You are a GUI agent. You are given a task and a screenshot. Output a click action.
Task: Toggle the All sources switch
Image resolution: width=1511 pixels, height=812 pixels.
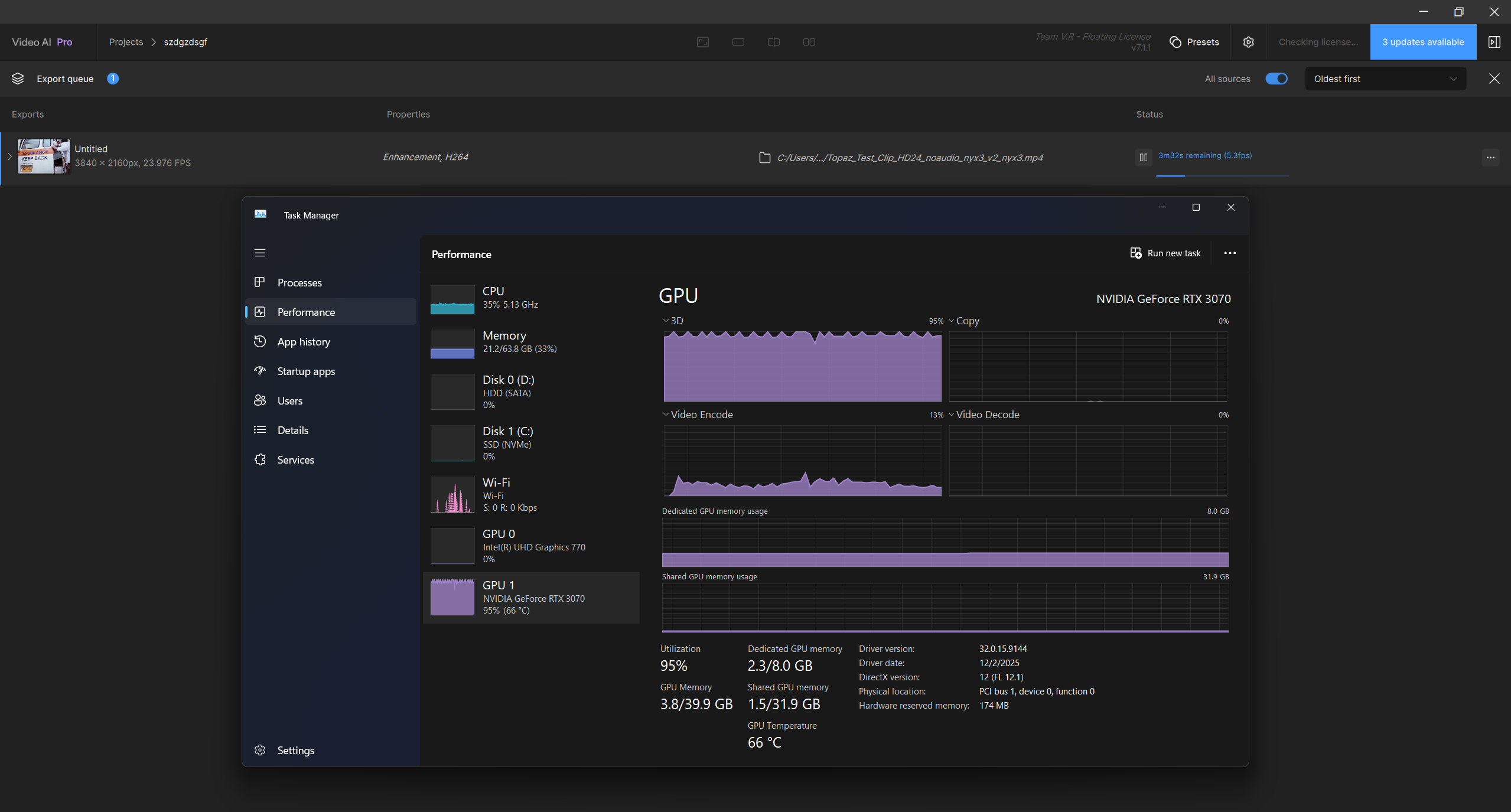pyautogui.click(x=1276, y=79)
